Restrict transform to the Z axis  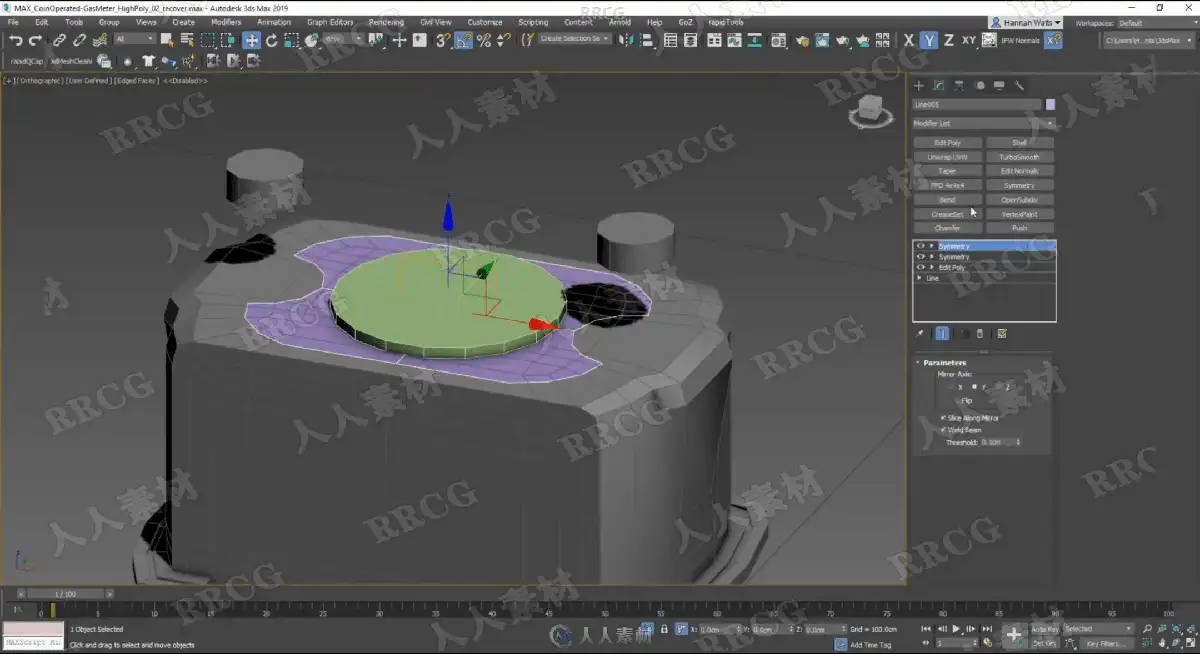point(948,40)
